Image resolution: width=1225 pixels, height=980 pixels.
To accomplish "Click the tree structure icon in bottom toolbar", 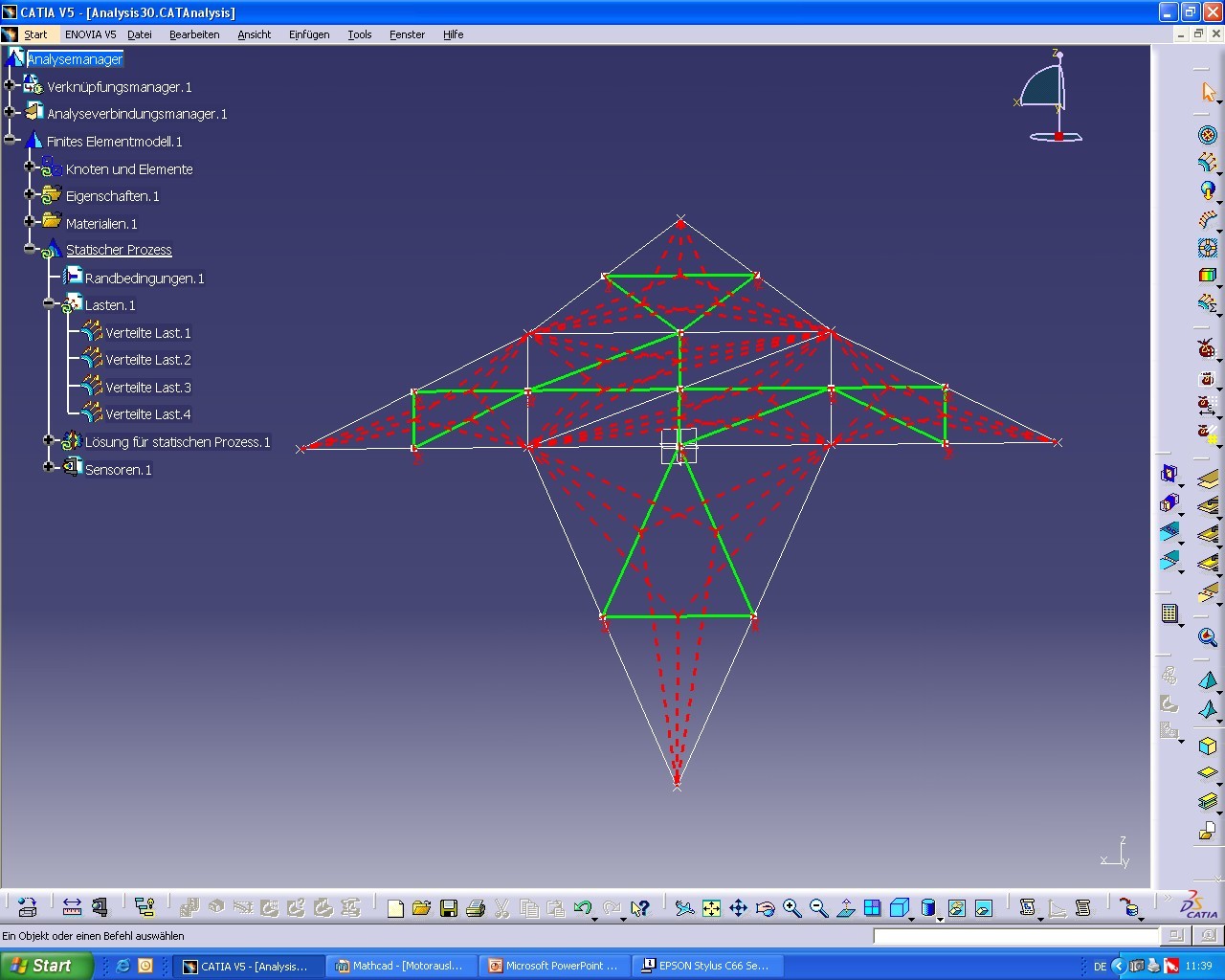I will [145, 907].
